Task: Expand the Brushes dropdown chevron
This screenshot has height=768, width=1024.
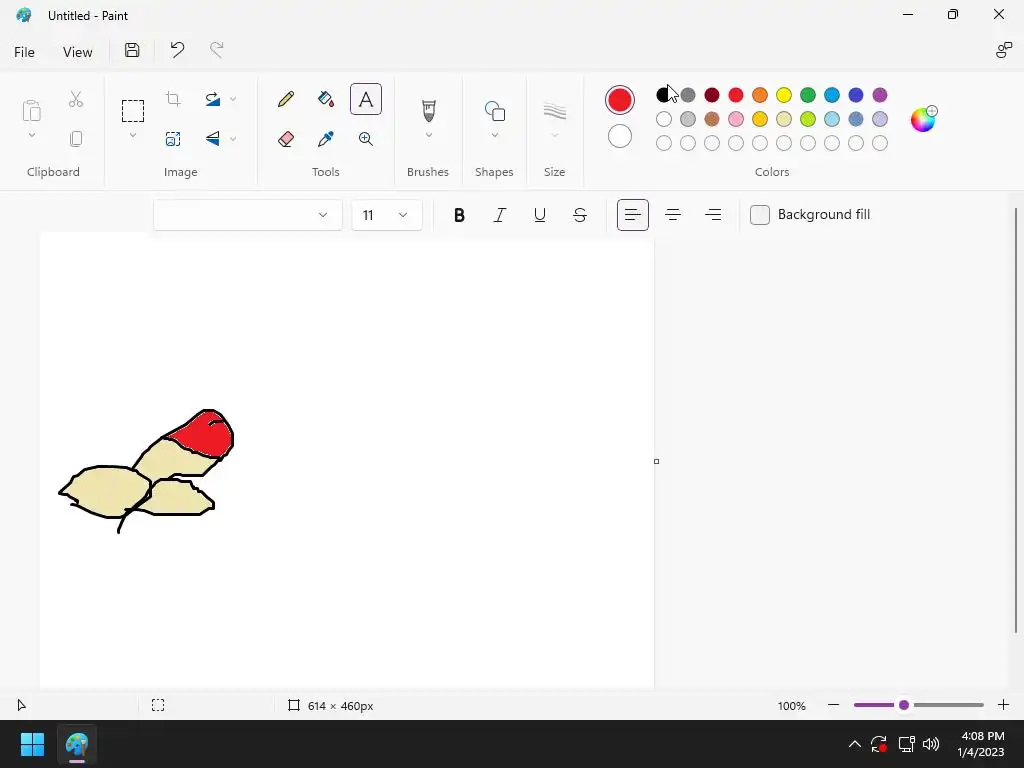Action: (428, 135)
